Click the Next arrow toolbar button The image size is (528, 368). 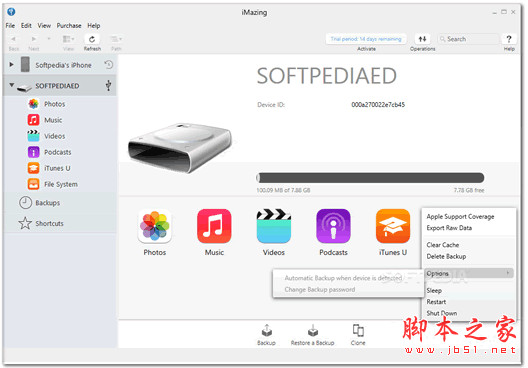pyautogui.click(x=34, y=39)
